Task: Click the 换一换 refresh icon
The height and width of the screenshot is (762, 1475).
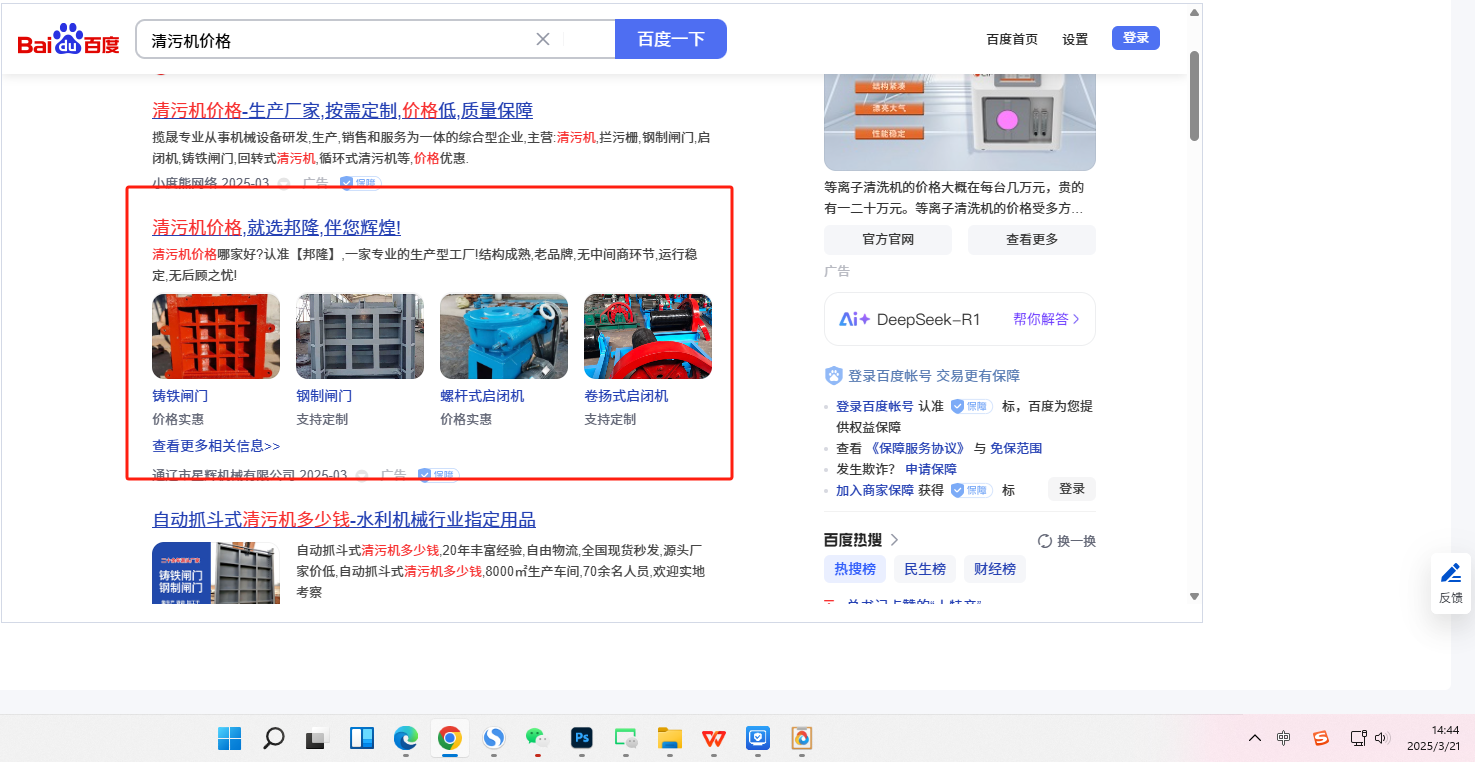Action: [1045, 541]
